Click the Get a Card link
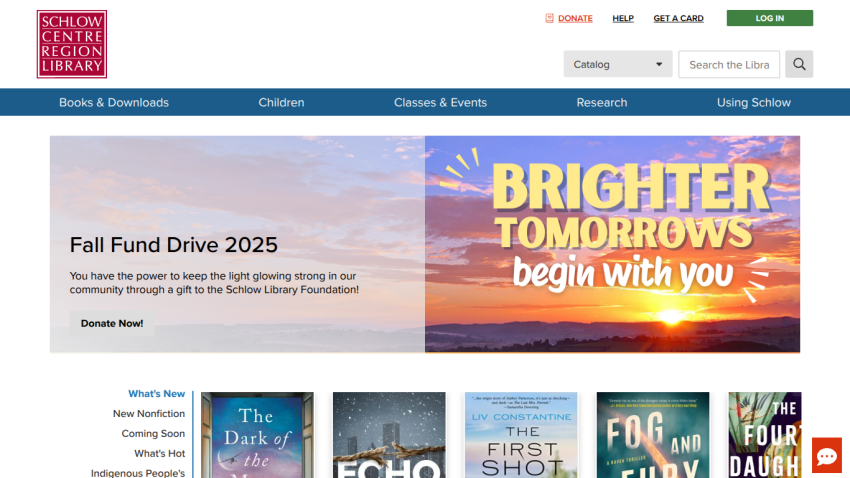The height and width of the screenshot is (478, 850). [x=678, y=18]
